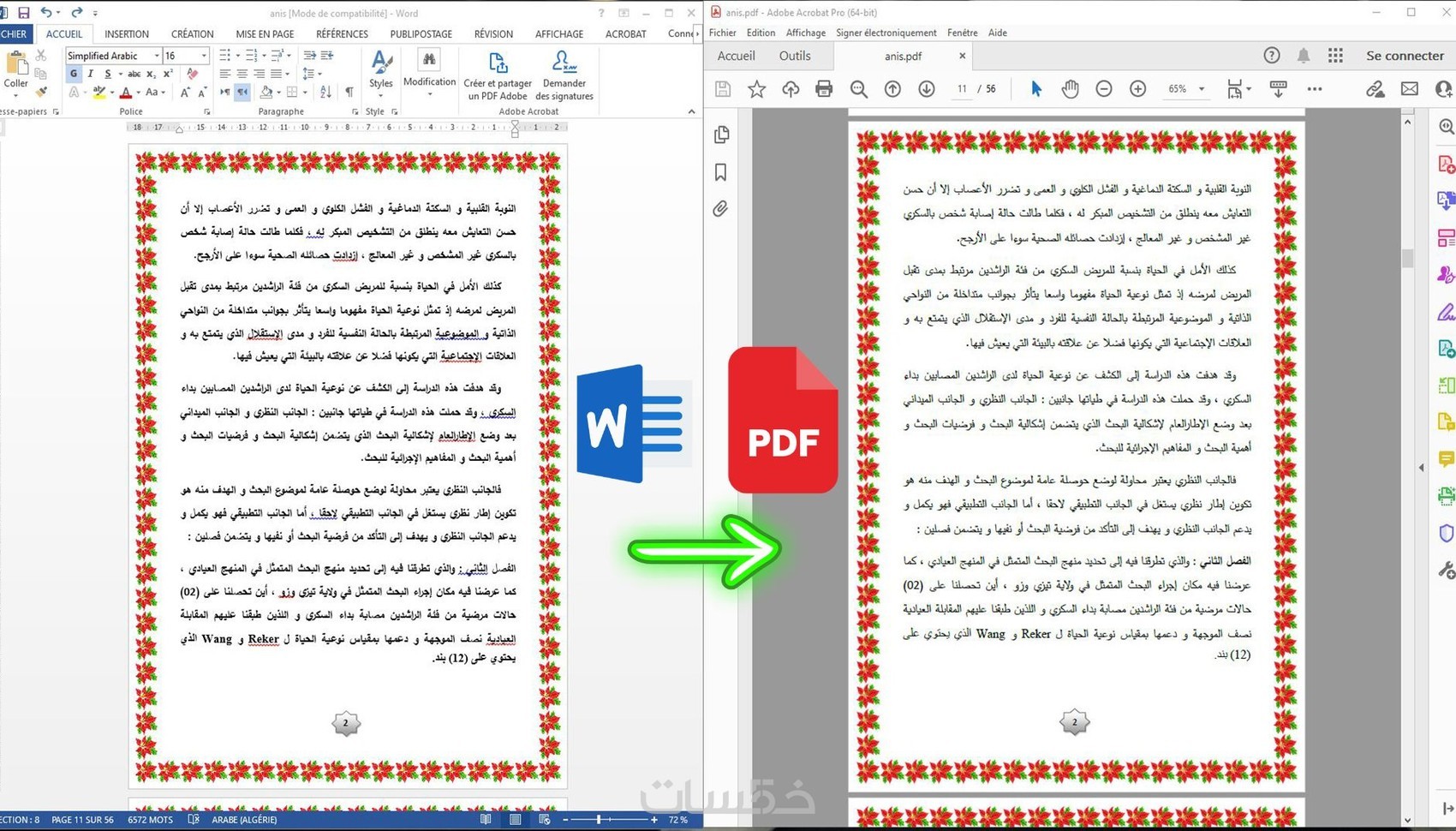
Task: Zoom out with the minus circle in Acrobat
Action: [x=1104, y=89]
